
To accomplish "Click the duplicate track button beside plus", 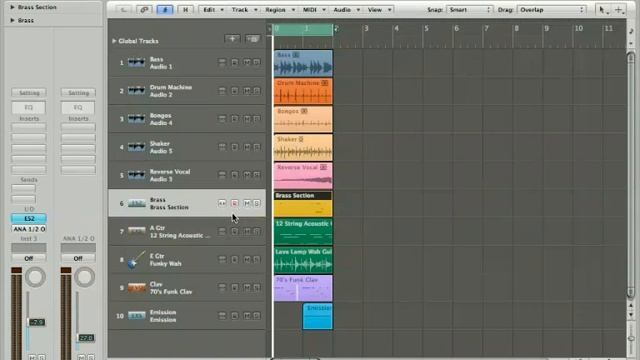I will coord(253,39).
